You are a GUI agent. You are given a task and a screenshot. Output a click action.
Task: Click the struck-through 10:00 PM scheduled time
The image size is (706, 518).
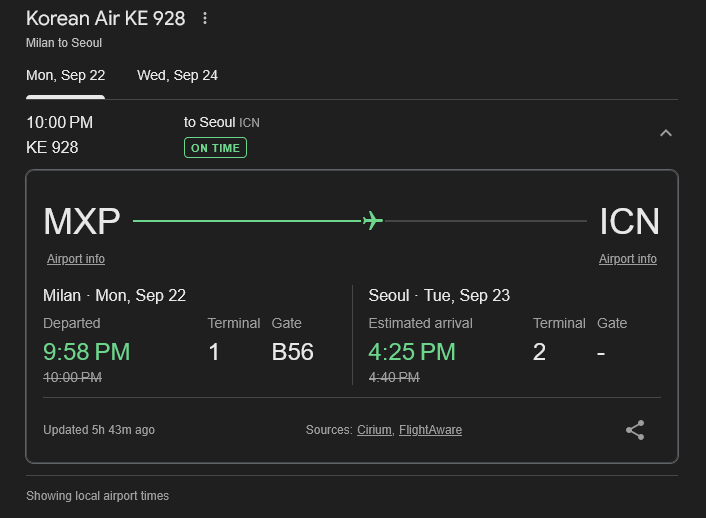(x=72, y=377)
